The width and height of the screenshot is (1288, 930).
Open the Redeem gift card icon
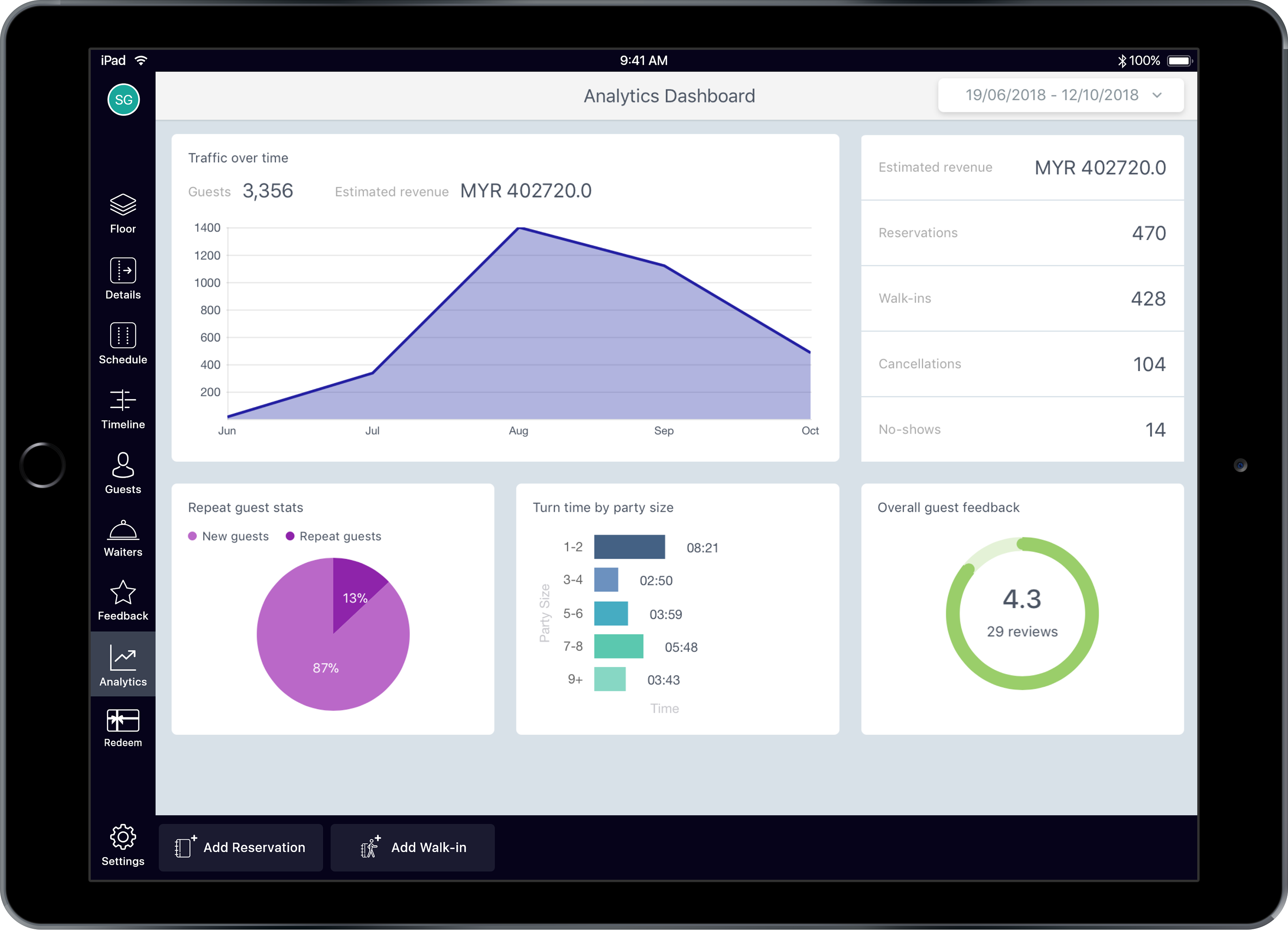[x=123, y=721]
